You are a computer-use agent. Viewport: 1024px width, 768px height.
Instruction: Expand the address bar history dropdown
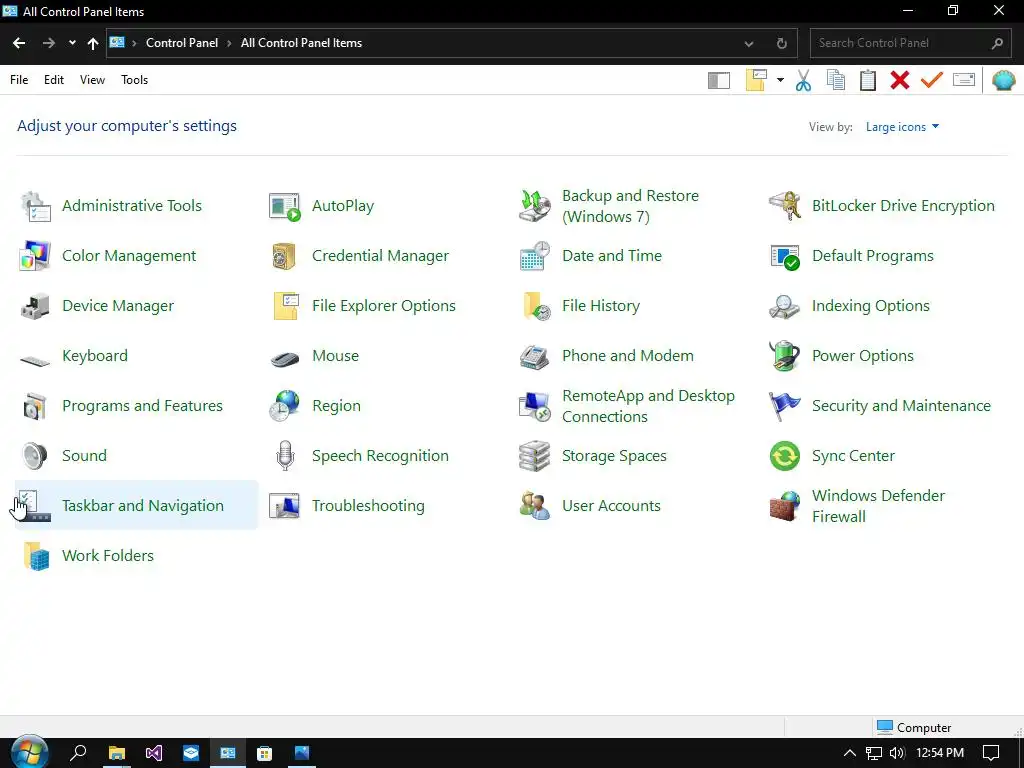[749, 44]
